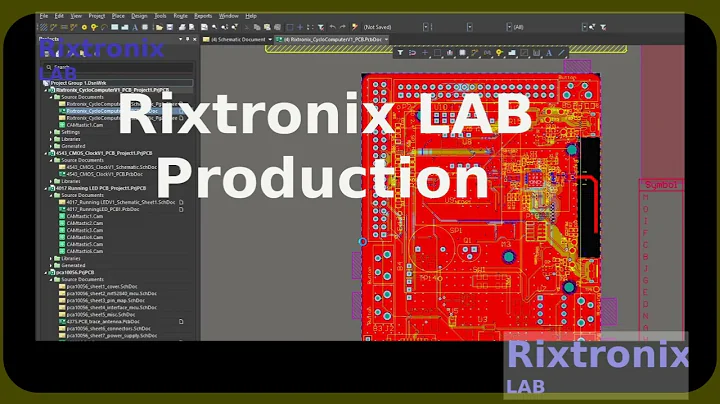Click the Interactive routing icon in main toolbar

(x=53, y=27)
